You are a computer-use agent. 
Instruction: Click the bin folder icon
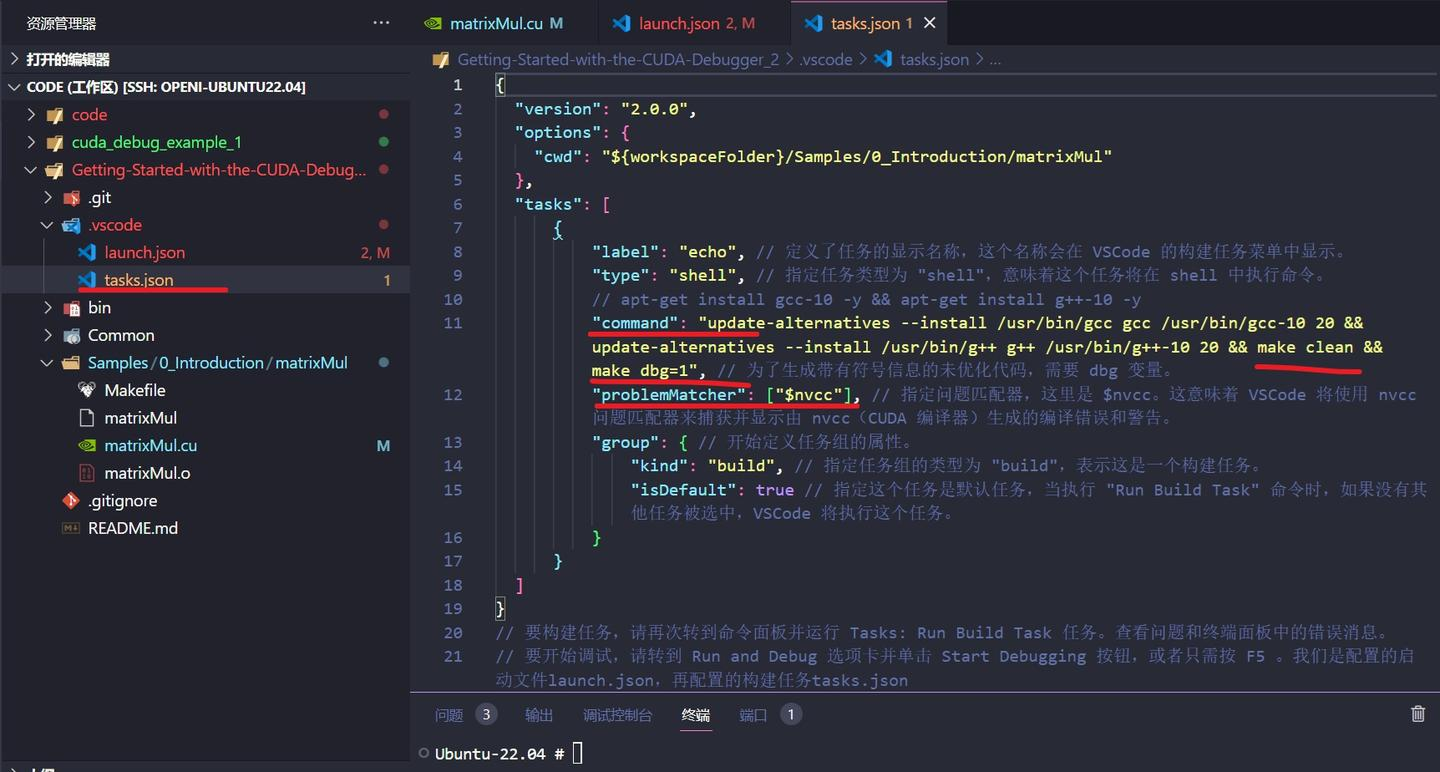pyautogui.click(x=71, y=308)
